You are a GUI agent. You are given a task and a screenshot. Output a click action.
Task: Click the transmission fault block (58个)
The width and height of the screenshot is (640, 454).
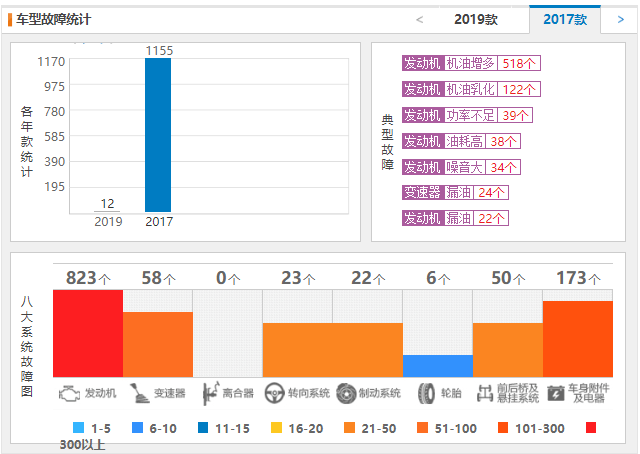(x=158, y=345)
